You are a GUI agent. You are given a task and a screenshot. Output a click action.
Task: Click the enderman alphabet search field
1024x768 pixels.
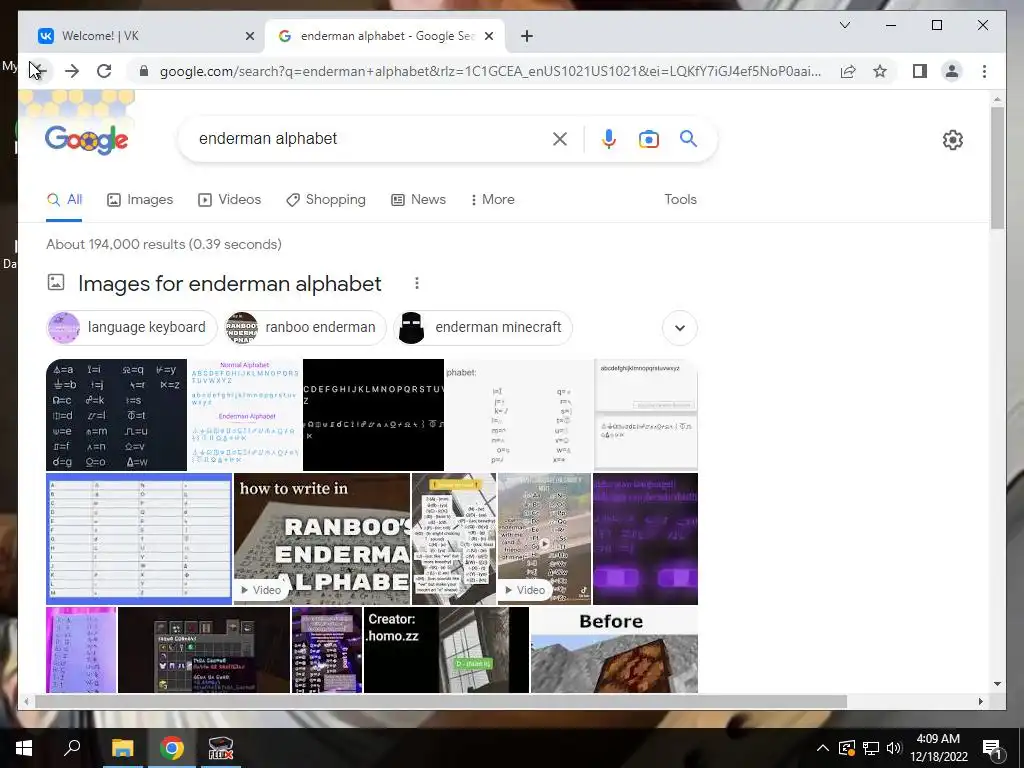(x=369, y=139)
